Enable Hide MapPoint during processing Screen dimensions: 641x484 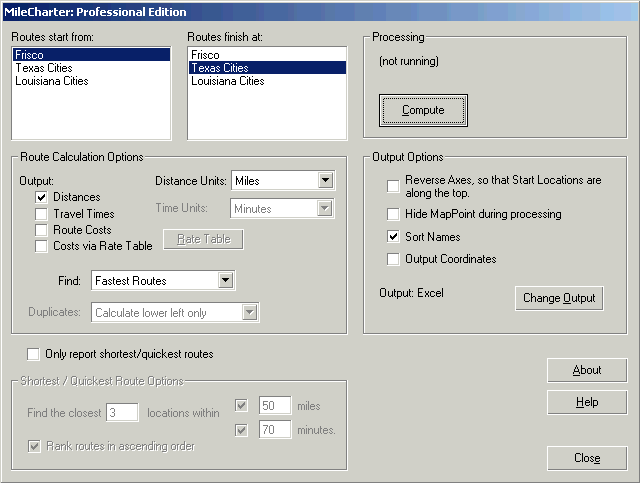(x=393, y=214)
